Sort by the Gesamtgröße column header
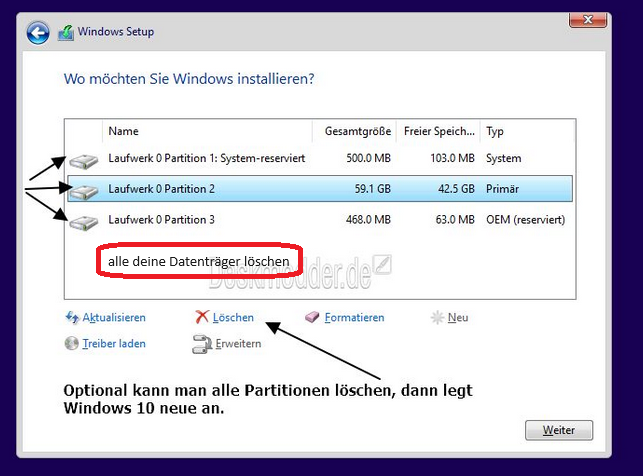 pyautogui.click(x=354, y=131)
